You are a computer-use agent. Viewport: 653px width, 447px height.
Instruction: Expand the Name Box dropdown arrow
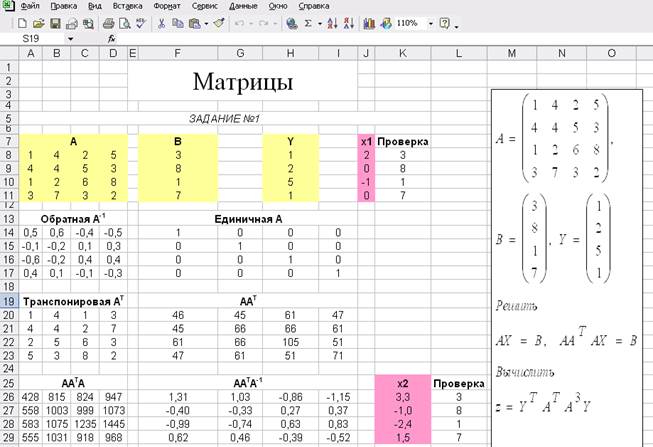point(70,39)
